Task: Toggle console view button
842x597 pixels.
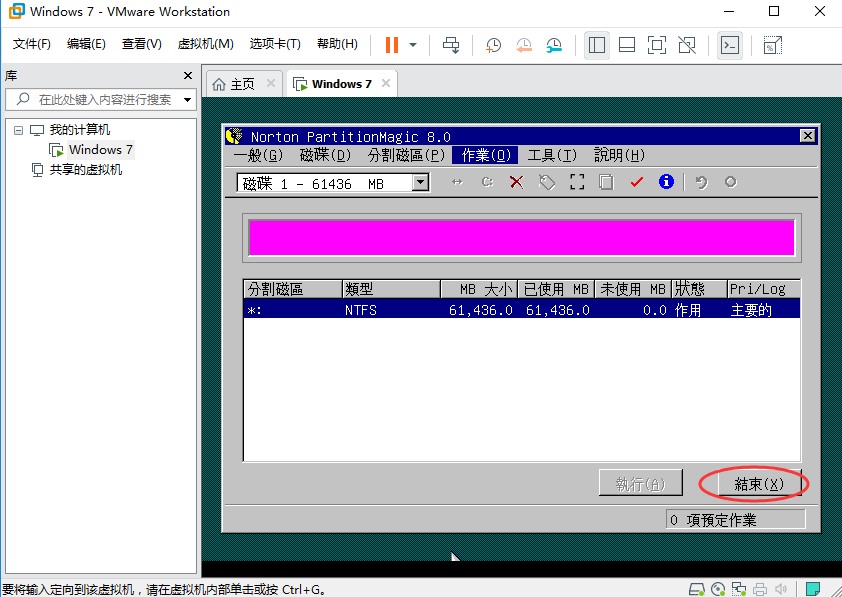Action: pyautogui.click(x=730, y=45)
